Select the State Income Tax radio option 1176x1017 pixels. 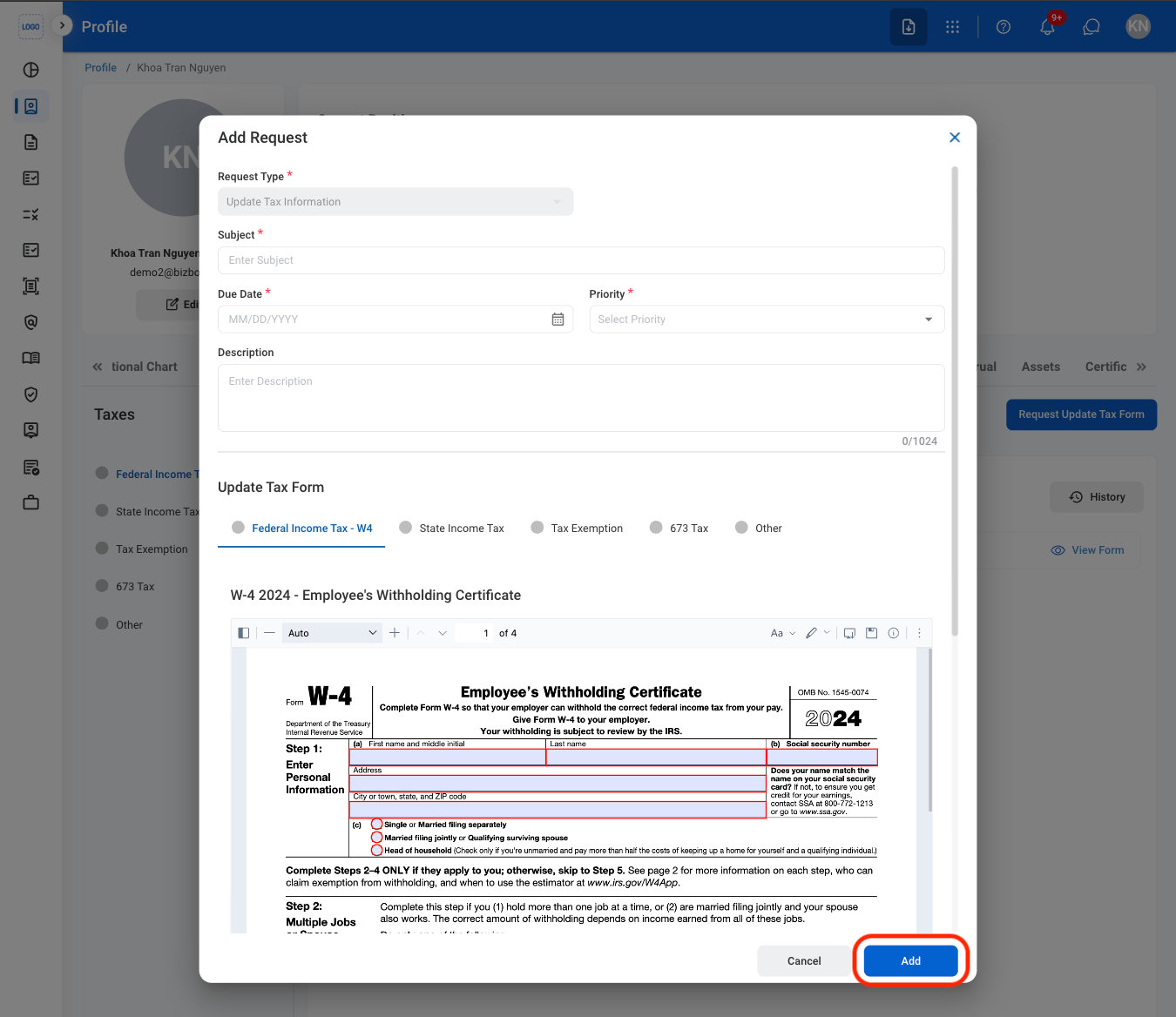point(451,528)
